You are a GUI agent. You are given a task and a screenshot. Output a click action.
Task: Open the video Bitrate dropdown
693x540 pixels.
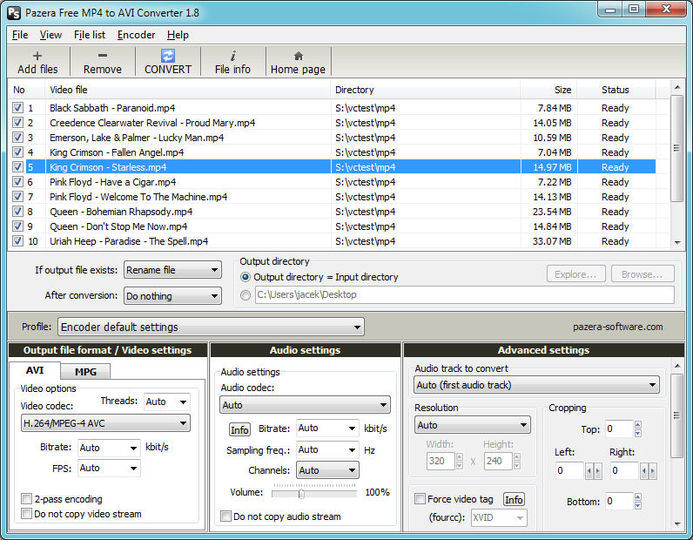(109, 448)
